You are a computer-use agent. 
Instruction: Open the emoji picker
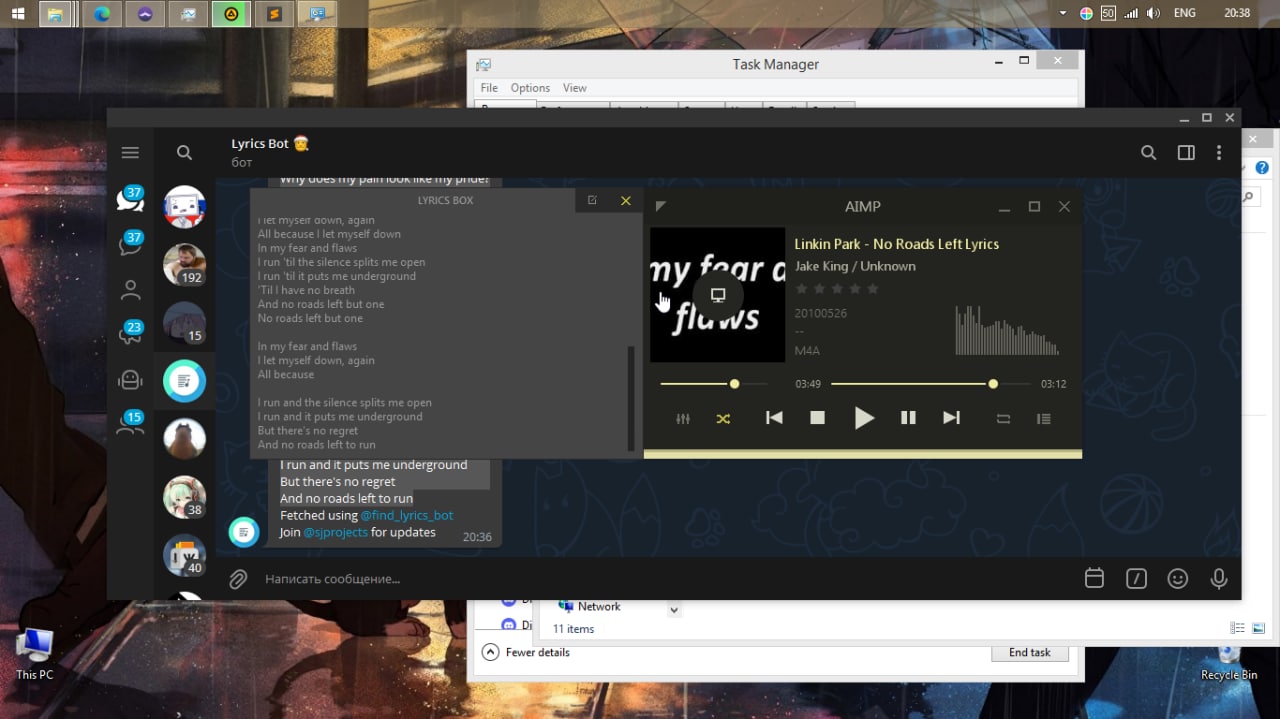(x=1178, y=578)
